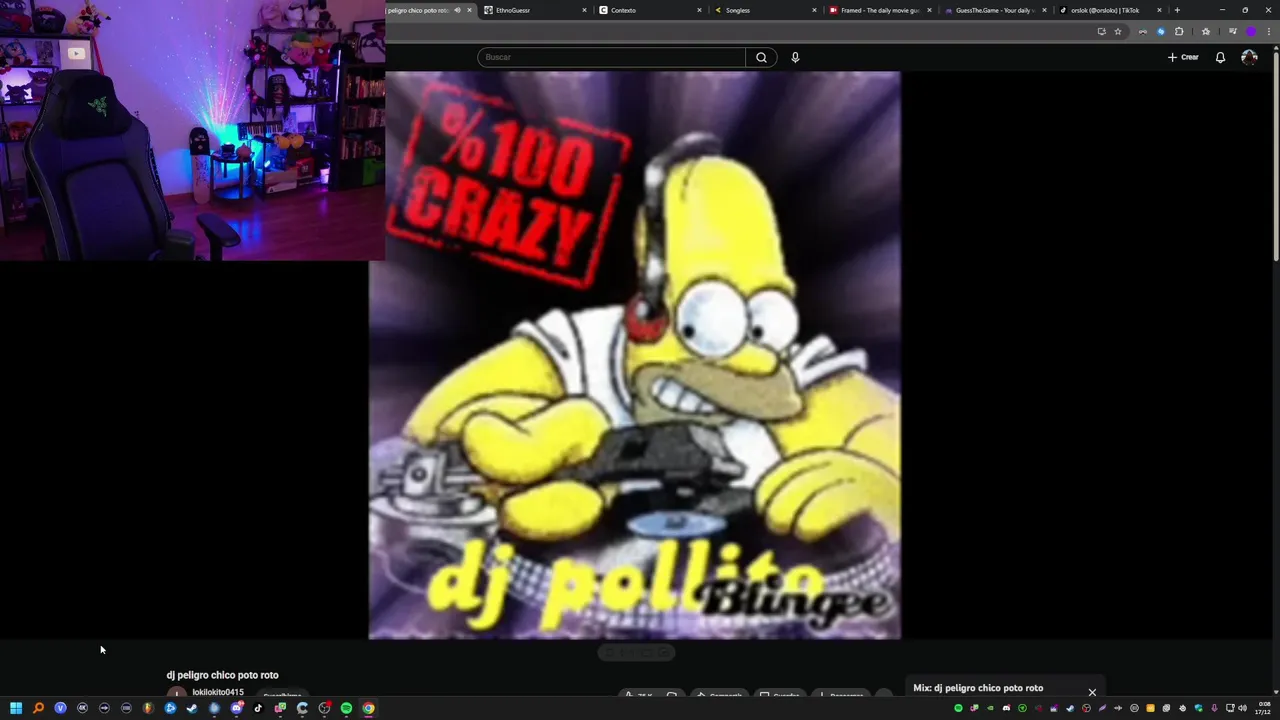The width and height of the screenshot is (1280, 720).
Task: Start voice search with the microphone icon
Action: pyautogui.click(x=795, y=57)
